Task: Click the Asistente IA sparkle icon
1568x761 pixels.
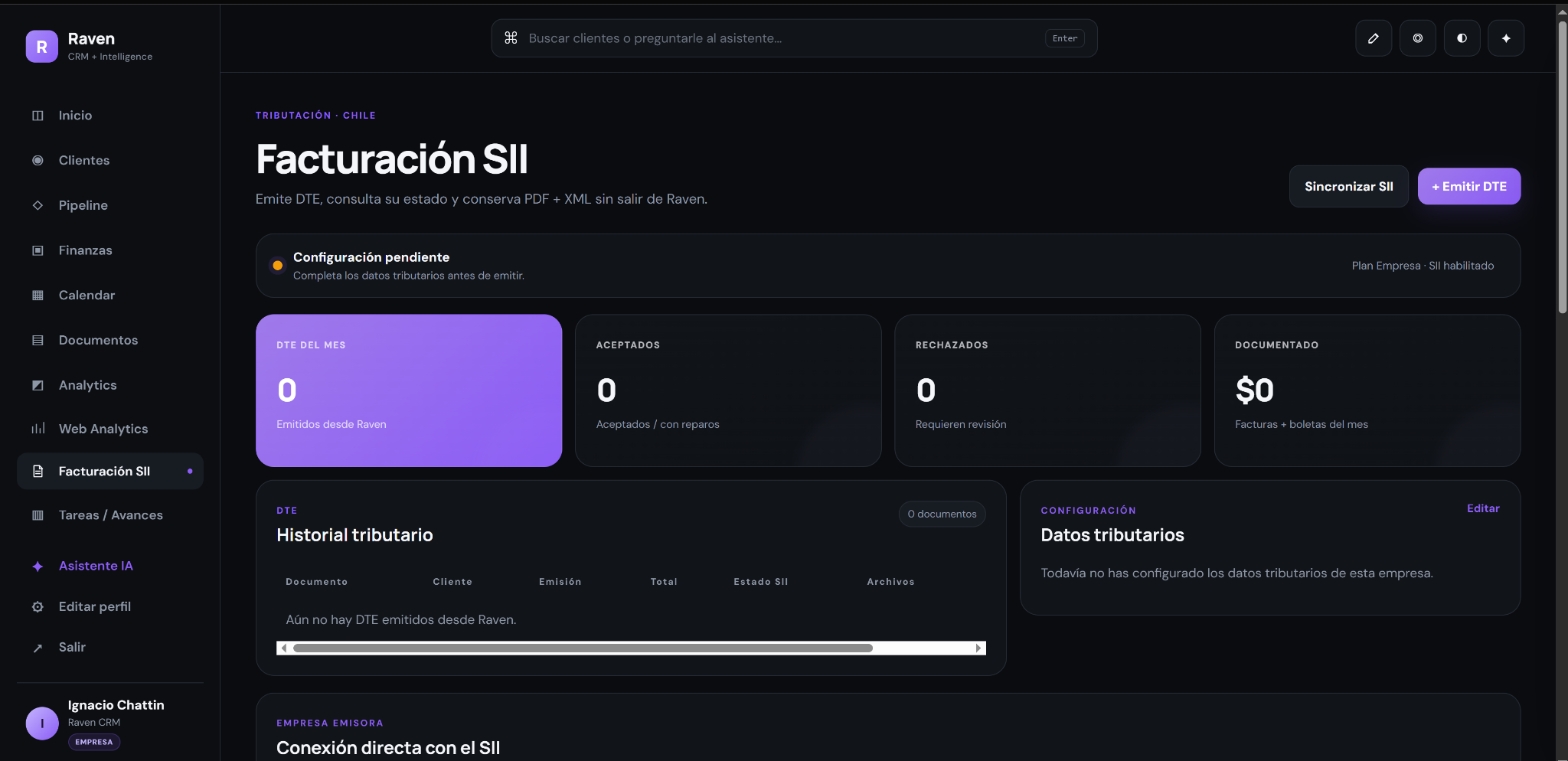Action: [x=38, y=567]
